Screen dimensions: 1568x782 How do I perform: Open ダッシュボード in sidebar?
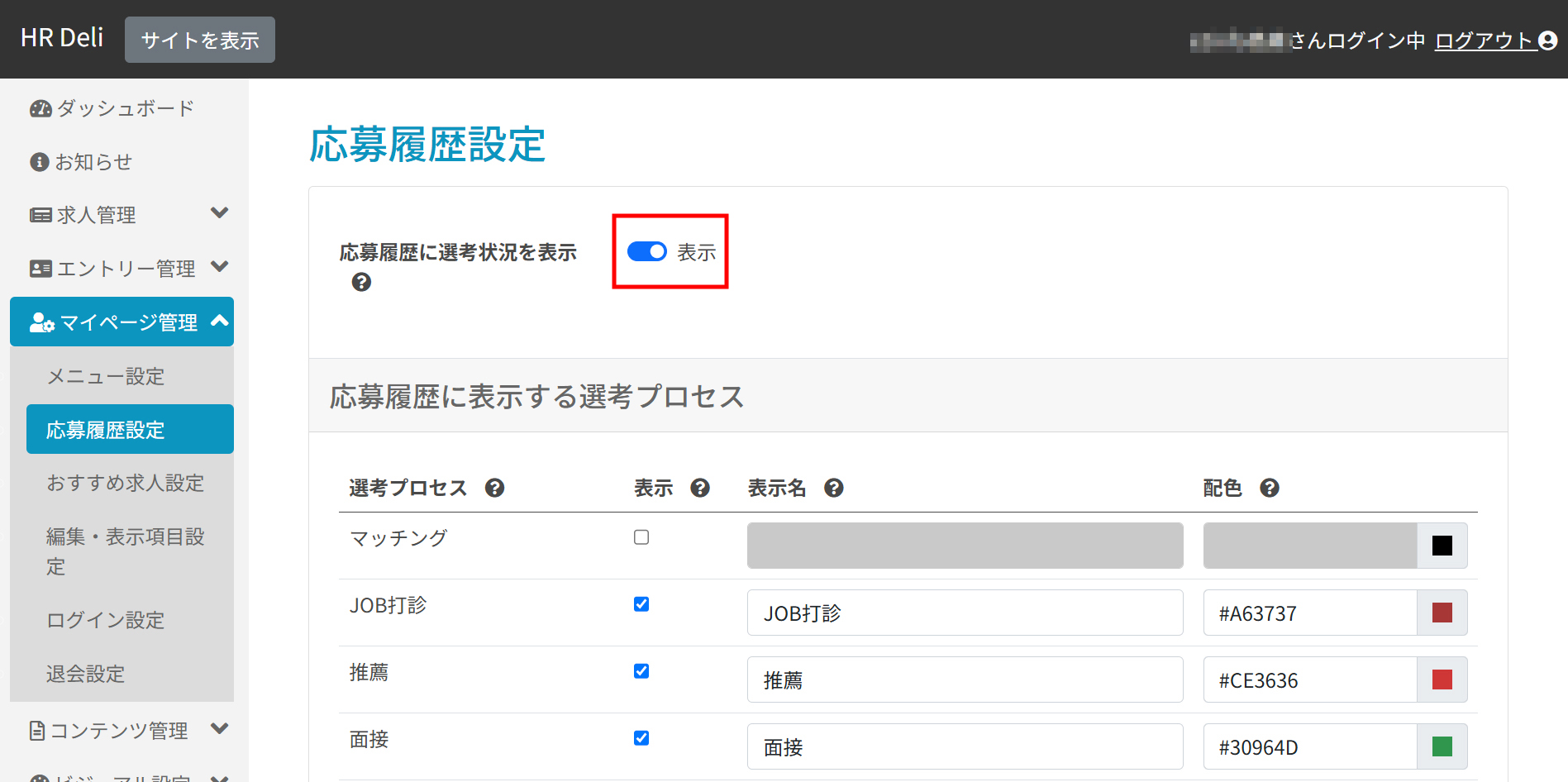125,108
